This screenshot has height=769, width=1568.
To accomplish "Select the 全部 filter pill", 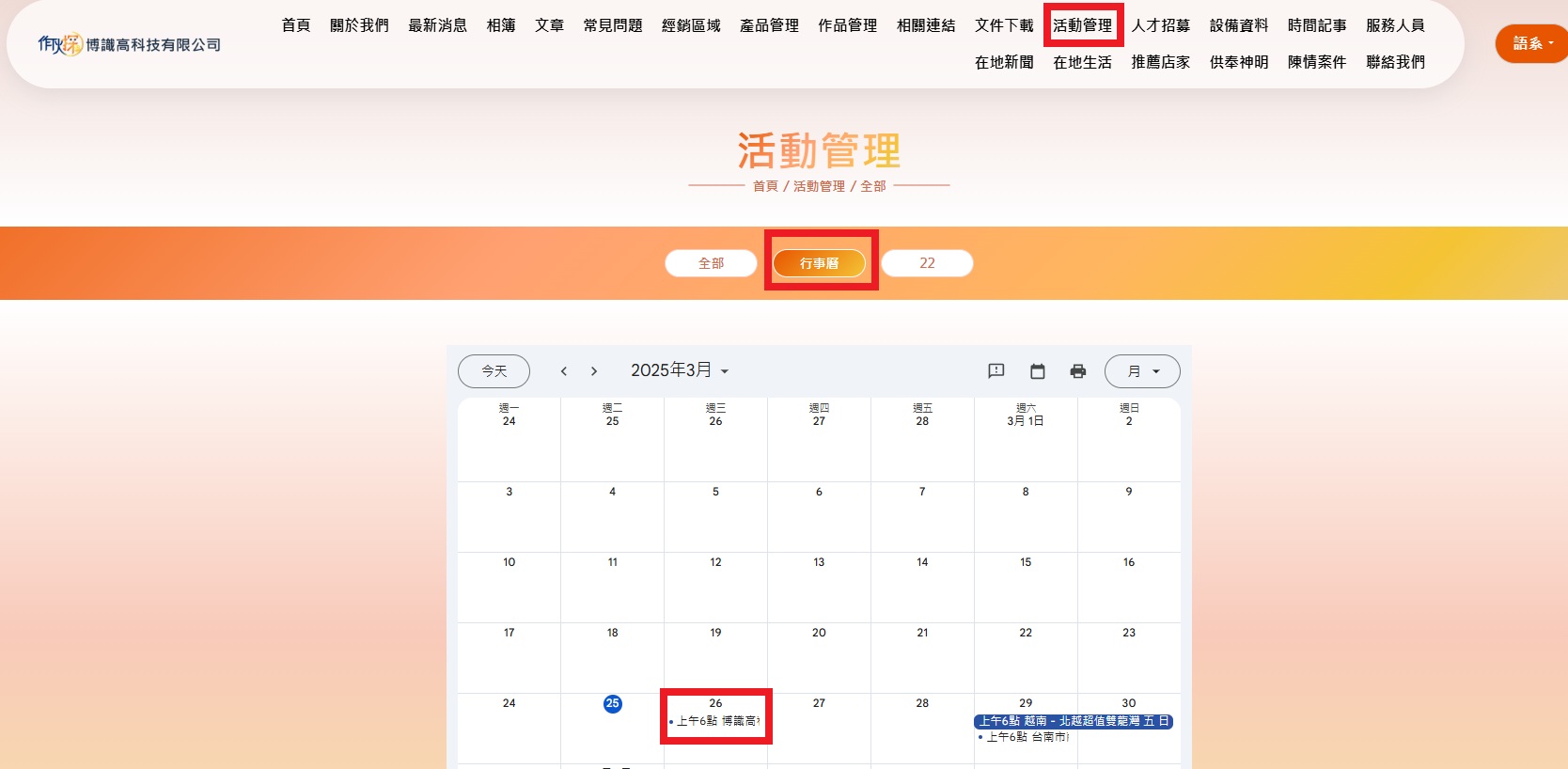I will pyautogui.click(x=711, y=263).
